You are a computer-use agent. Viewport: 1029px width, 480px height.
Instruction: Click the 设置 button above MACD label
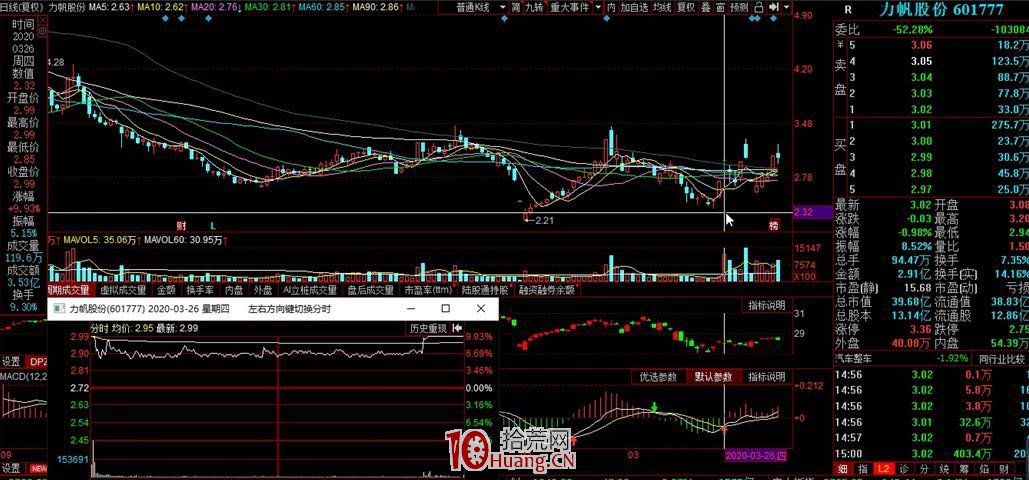point(10,362)
